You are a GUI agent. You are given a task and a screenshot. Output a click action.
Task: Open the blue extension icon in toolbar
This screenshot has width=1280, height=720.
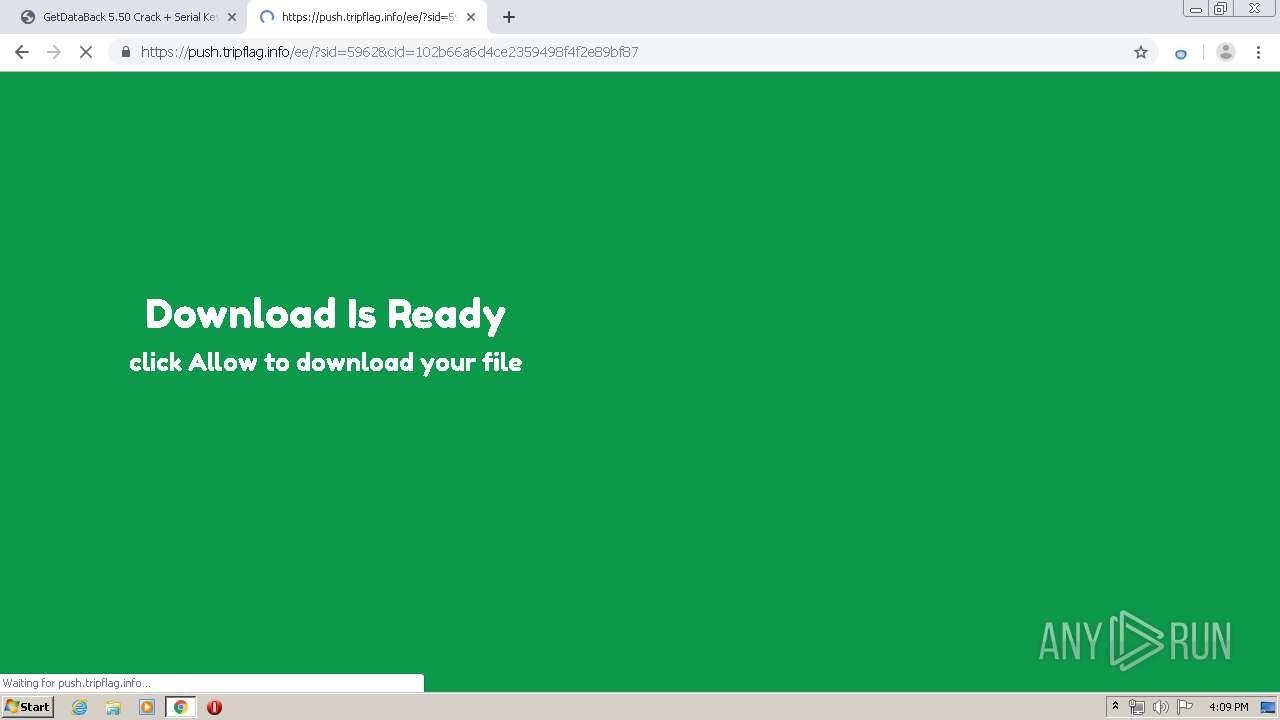[1181, 53]
